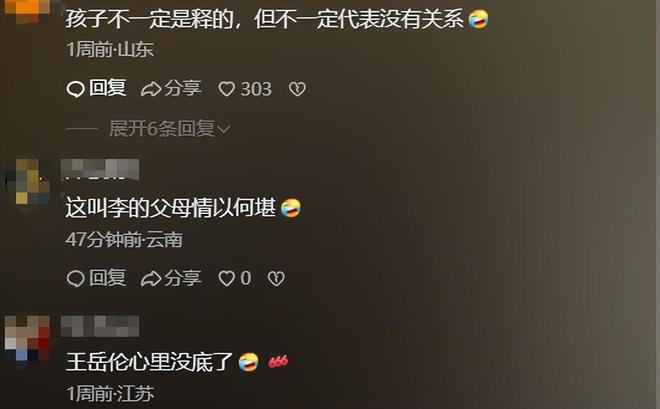Like the Shandong comment with 303 likes
This screenshot has width=660, height=409.
(x=227, y=89)
